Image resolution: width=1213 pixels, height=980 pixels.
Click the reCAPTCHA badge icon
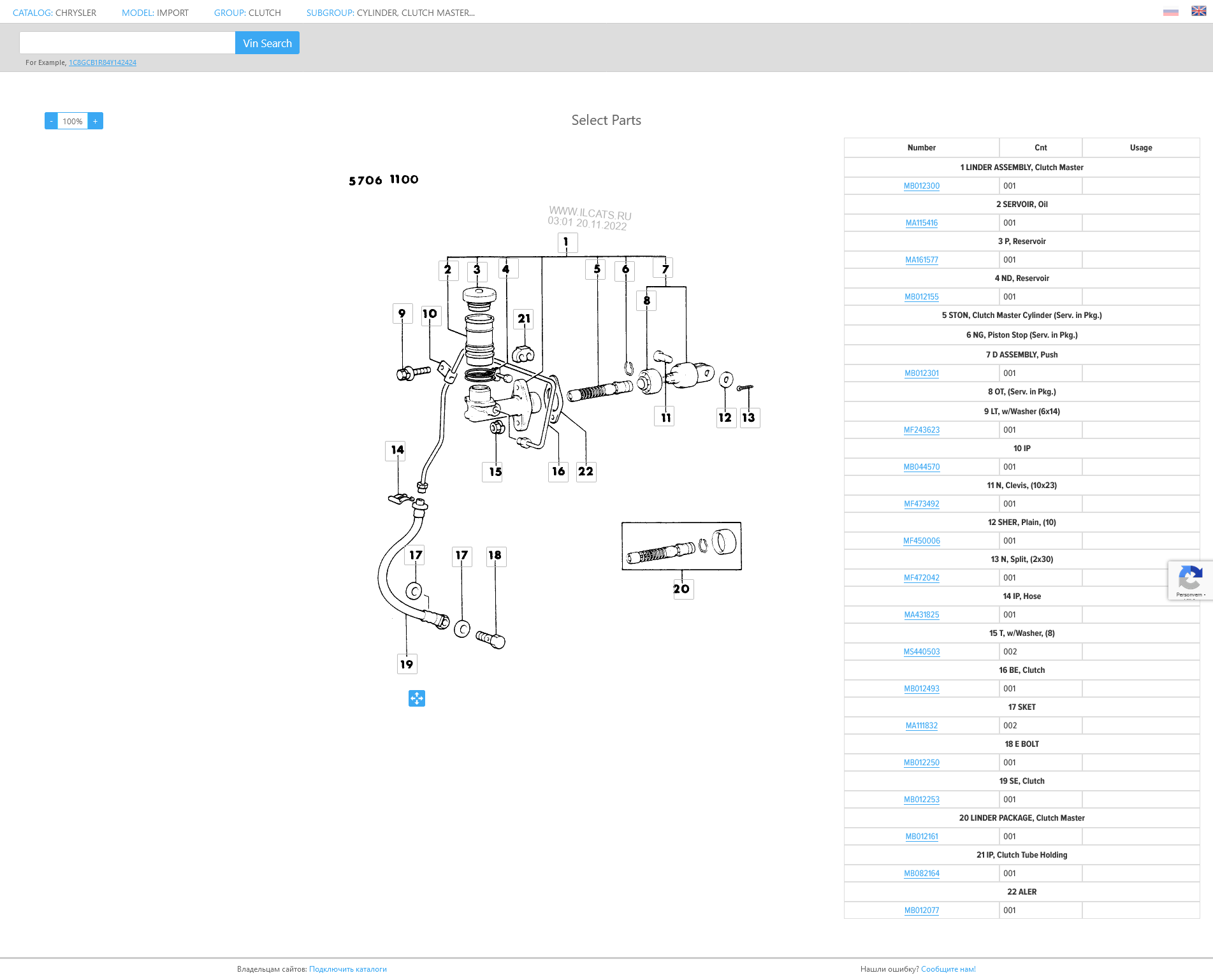click(1189, 579)
